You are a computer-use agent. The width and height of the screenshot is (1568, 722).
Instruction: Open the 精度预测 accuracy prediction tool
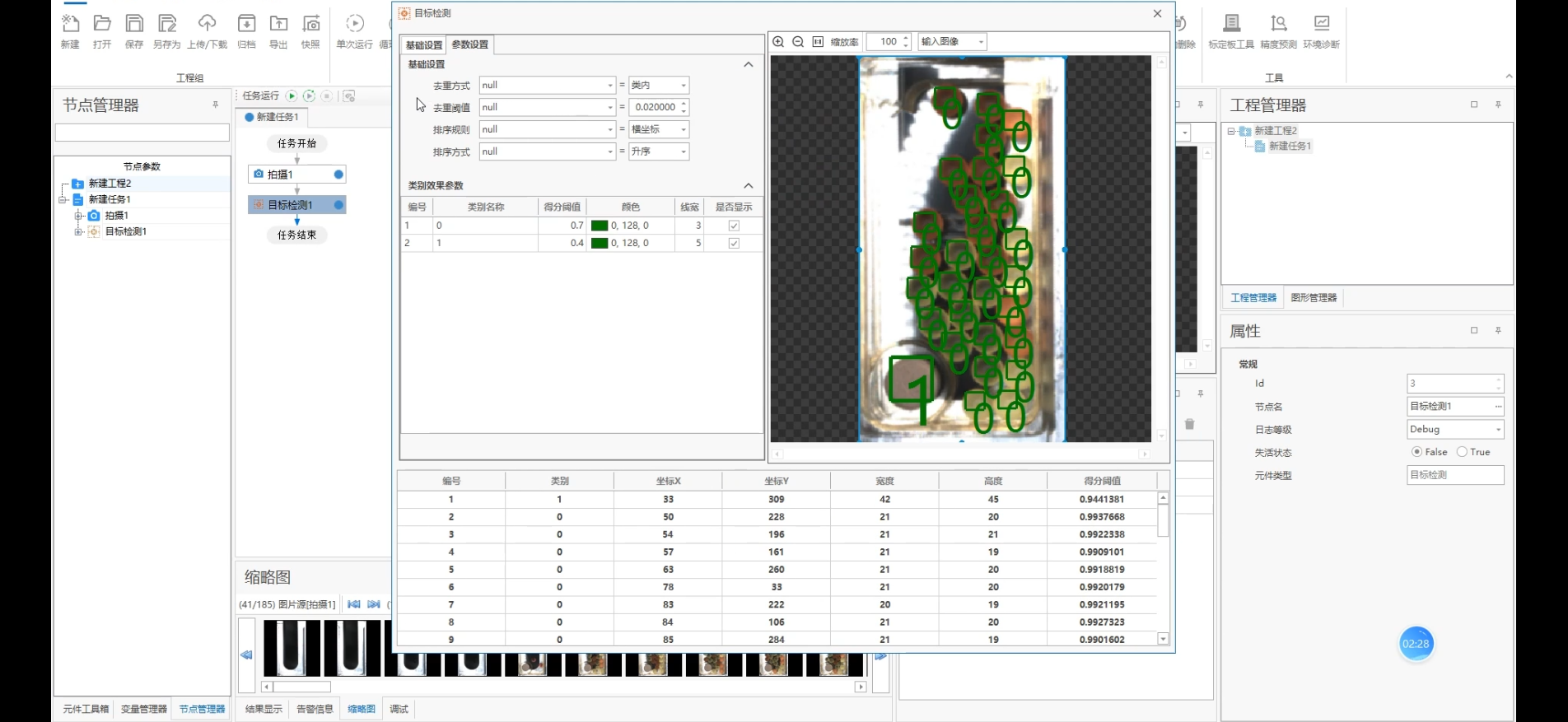(x=1278, y=23)
